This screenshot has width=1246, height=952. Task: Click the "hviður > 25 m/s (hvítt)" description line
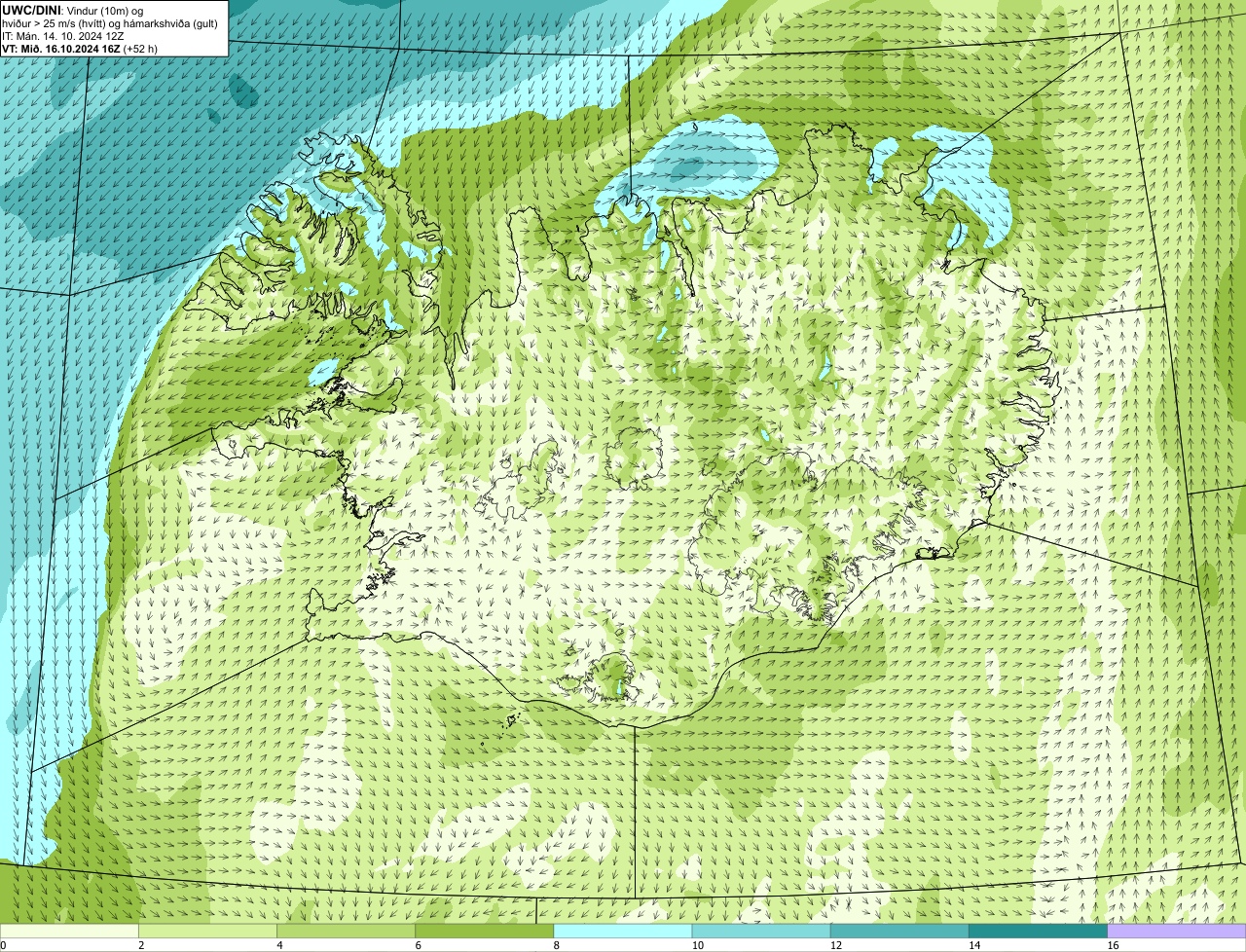(110, 22)
